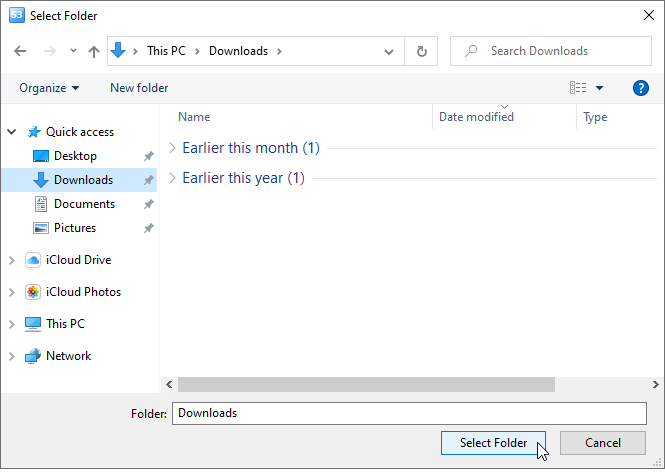665x474 pixels.
Task: Go back using the left arrow
Action: (20, 51)
